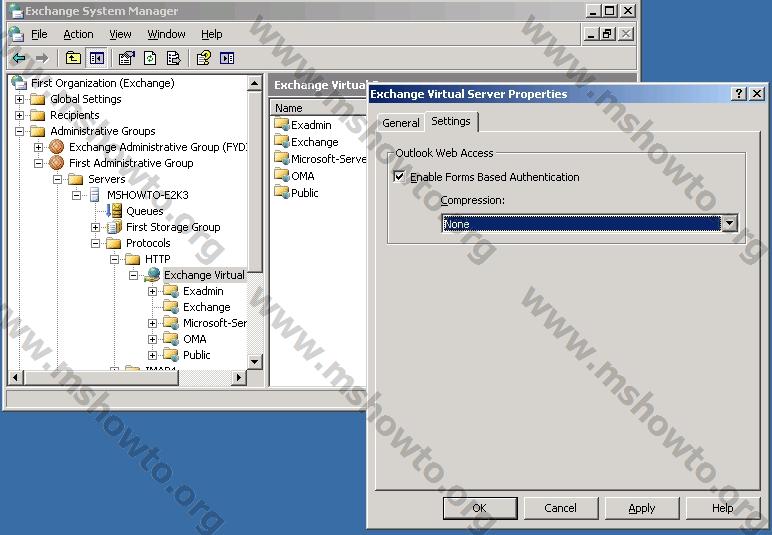The image size is (772, 535).
Task: Expand Exchange Administrative Group (FYD node
Action: click(38, 147)
